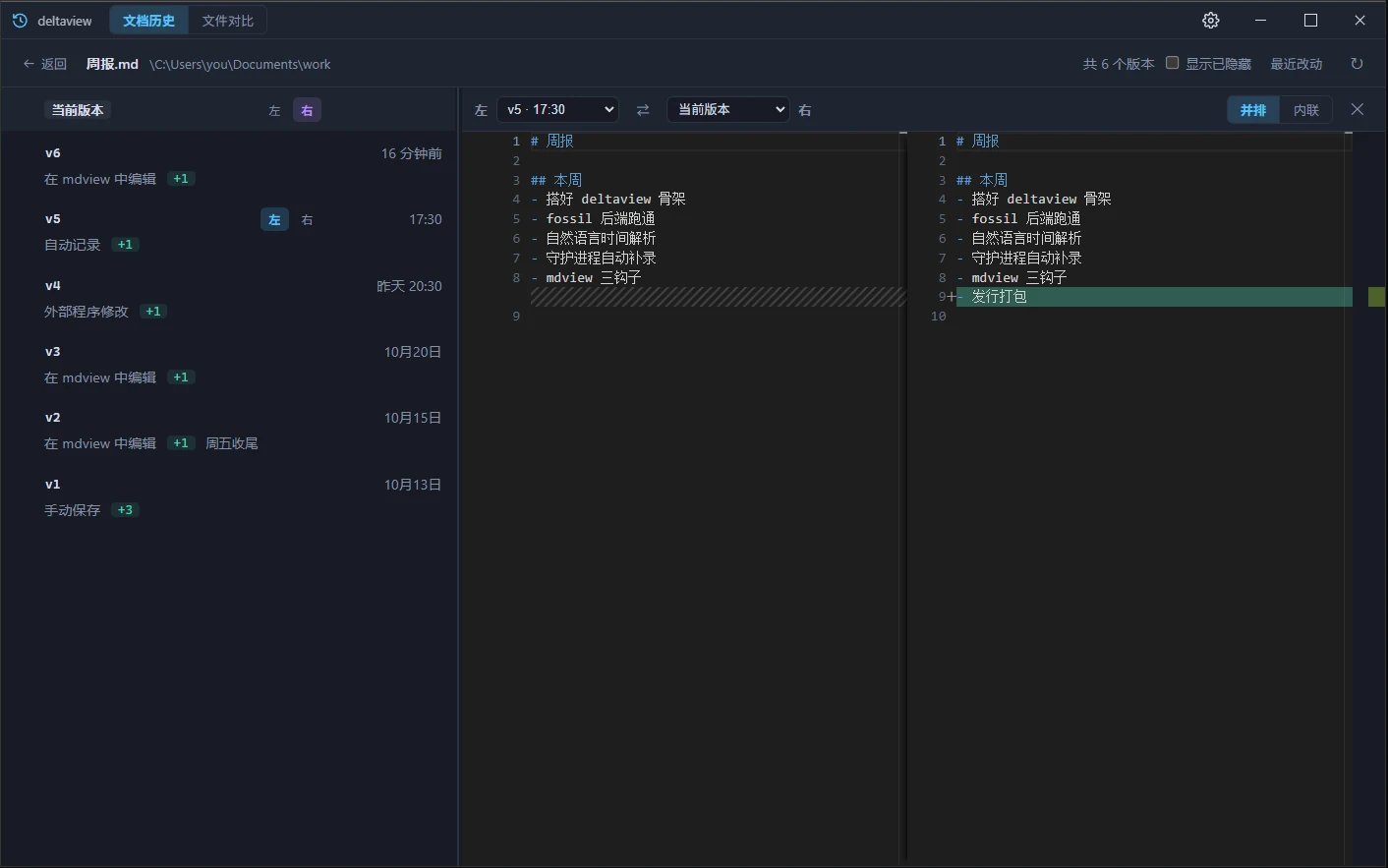Swap left and right versions
1388x868 pixels.
pos(643,110)
